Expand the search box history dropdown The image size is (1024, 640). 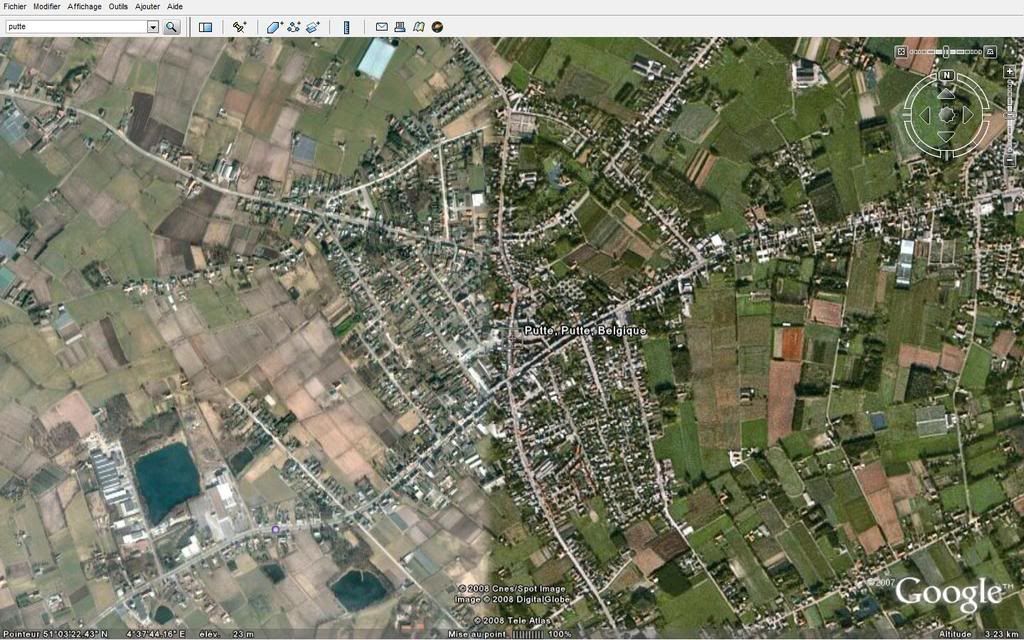pyautogui.click(x=153, y=27)
